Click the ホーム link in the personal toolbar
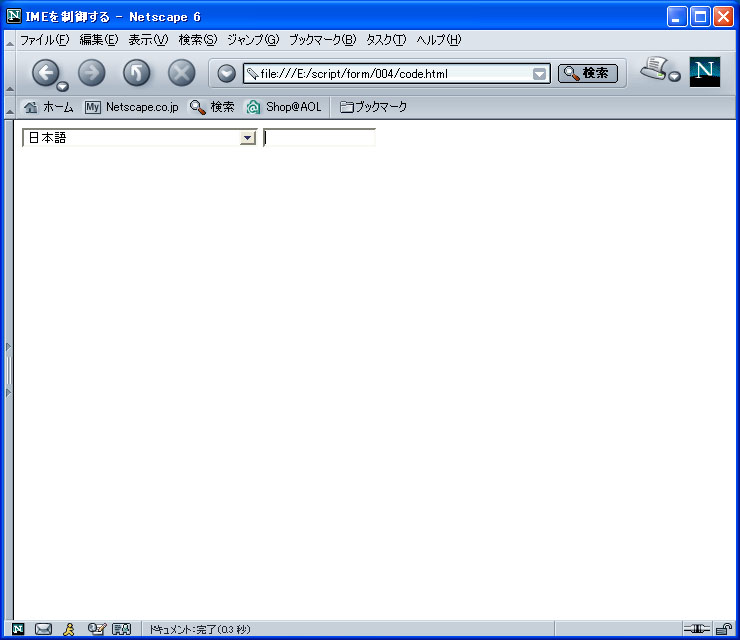The image size is (740, 640). [x=49, y=107]
